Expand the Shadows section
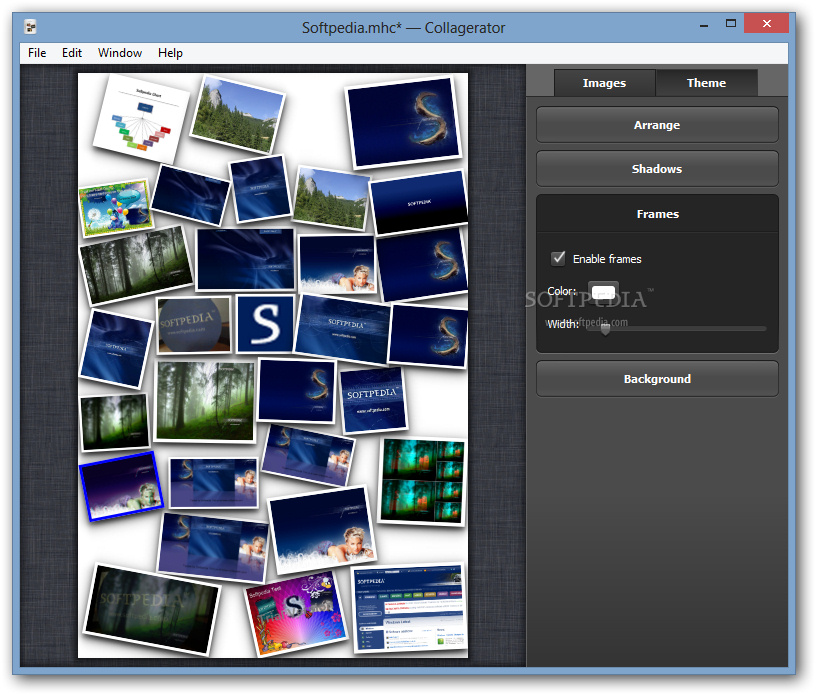816x695 pixels. [657, 169]
